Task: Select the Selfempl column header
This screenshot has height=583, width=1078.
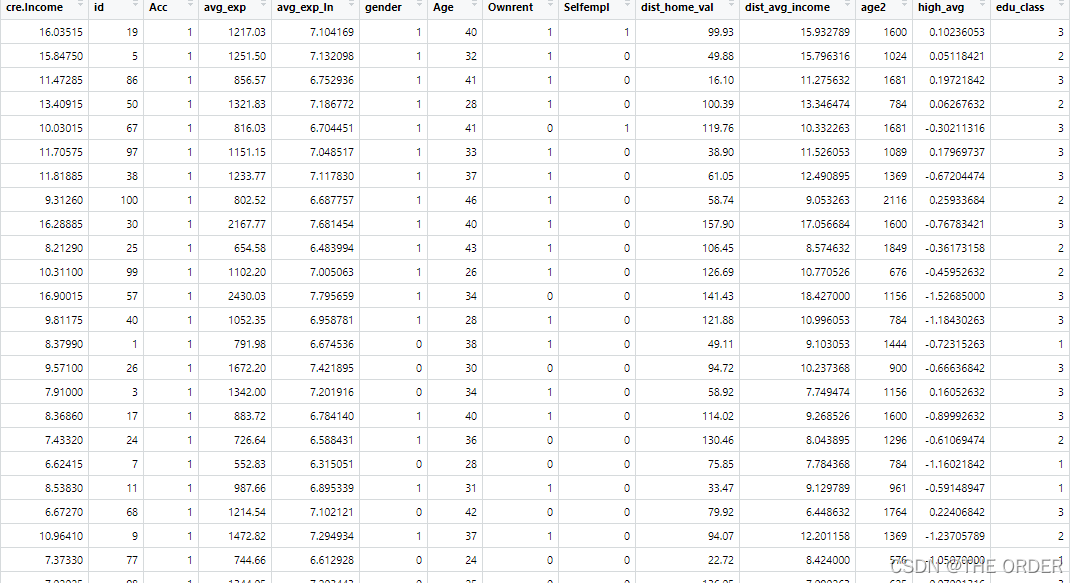Action: [x=586, y=8]
